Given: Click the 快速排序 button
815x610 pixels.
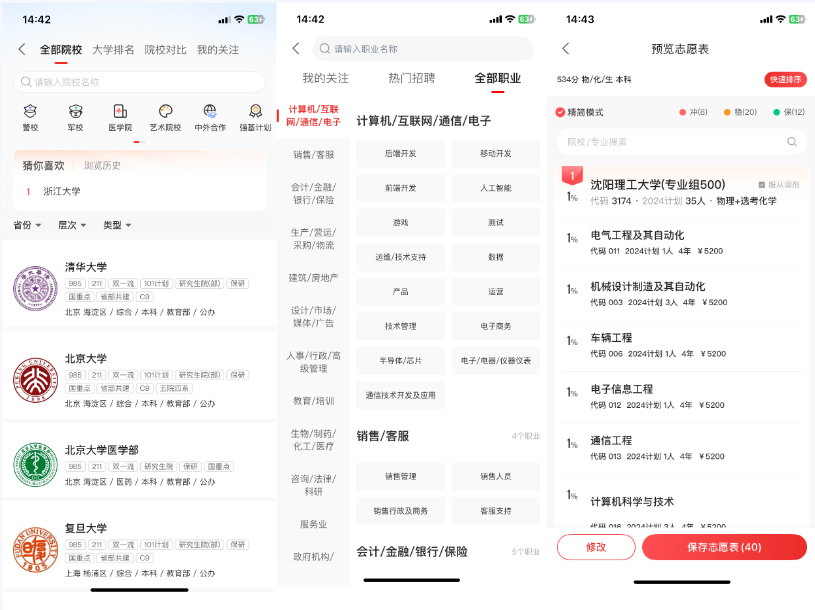Looking at the screenshot, I should pos(785,79).
